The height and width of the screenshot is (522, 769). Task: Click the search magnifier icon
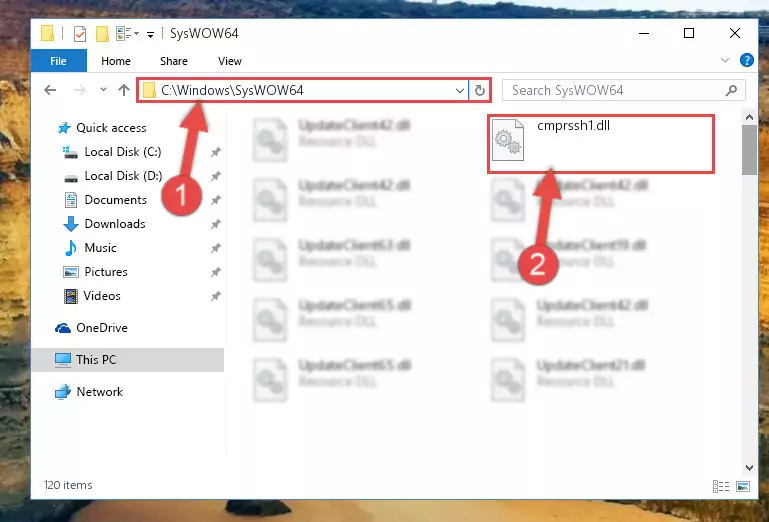coord(731,90)
